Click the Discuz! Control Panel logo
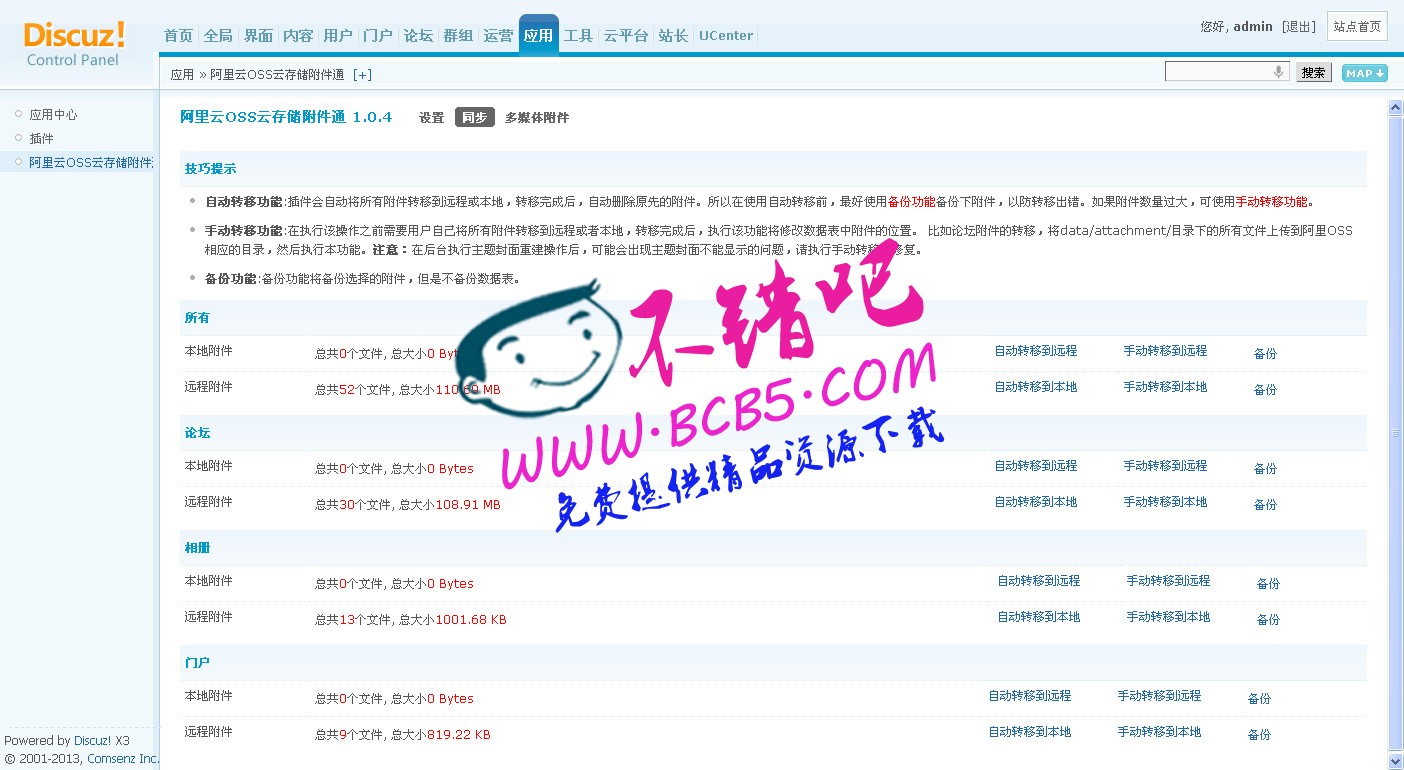 (x=75, y=44)
